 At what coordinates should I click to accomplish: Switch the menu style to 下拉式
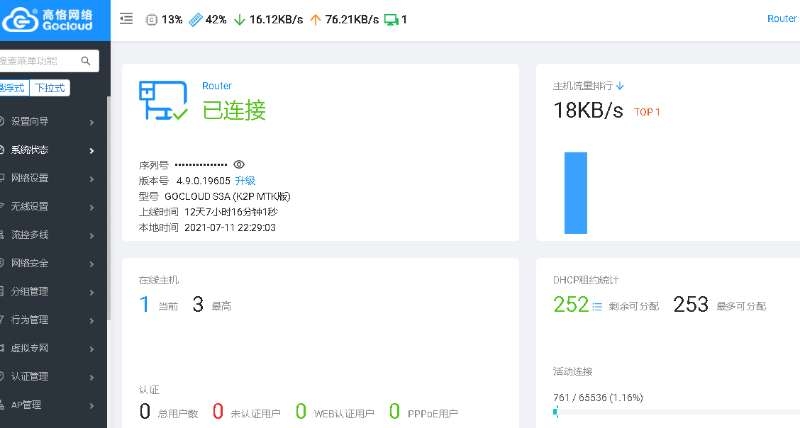[47, 87]
